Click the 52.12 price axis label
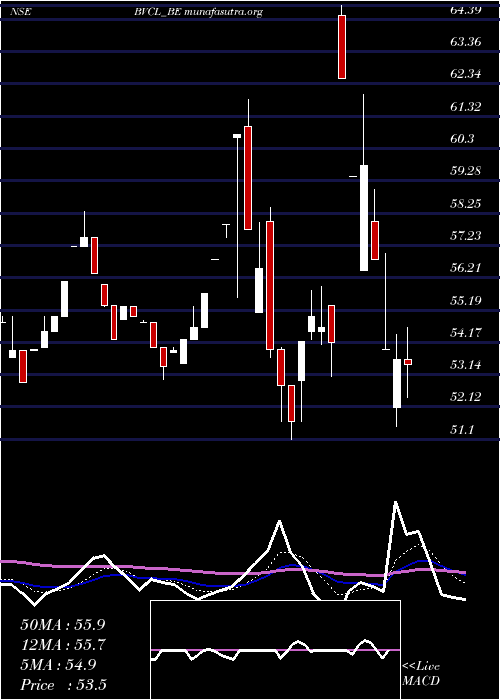500x700 pixels. pyautogui.click(x=466, y=397)
